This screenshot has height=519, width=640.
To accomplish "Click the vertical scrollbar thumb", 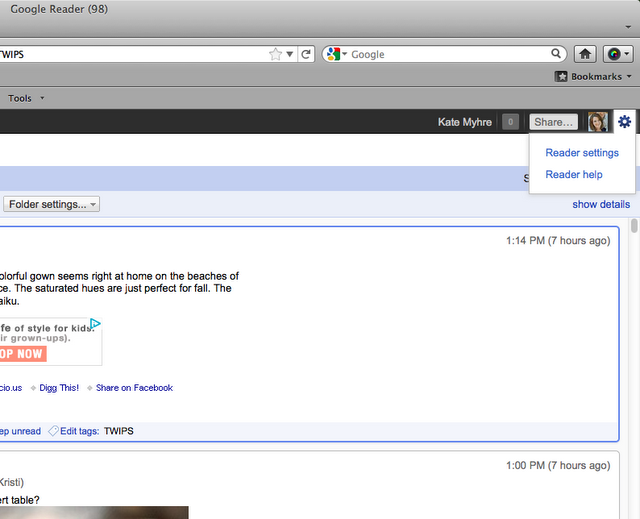I will tap(634, 226).
